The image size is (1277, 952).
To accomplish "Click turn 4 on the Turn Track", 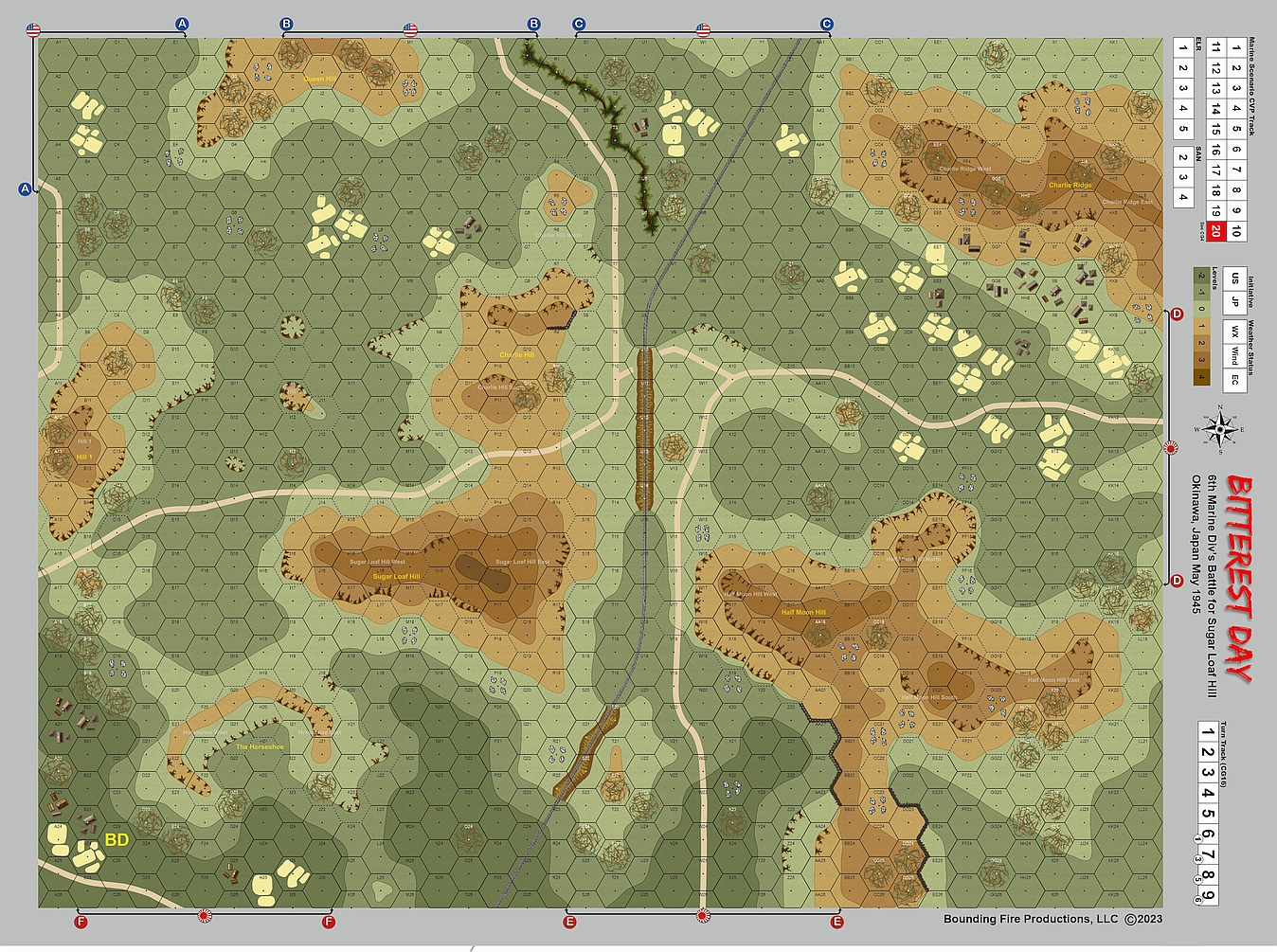I will [x=1207, y=794].
